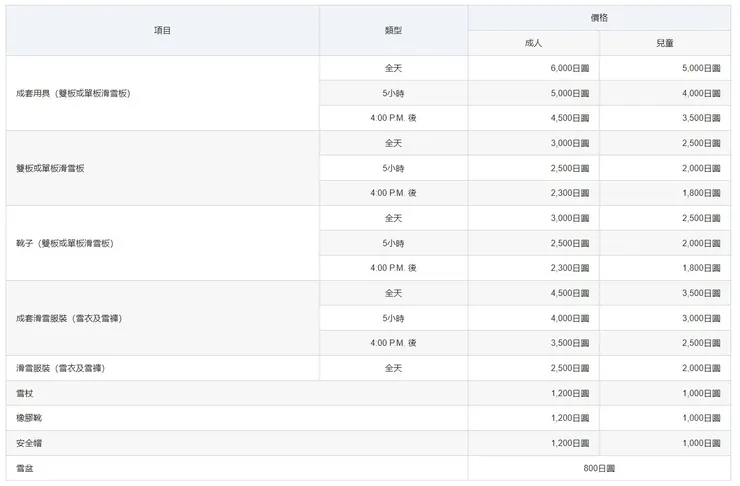Select the 兒童 price subheader

click(x=665, y=43)
